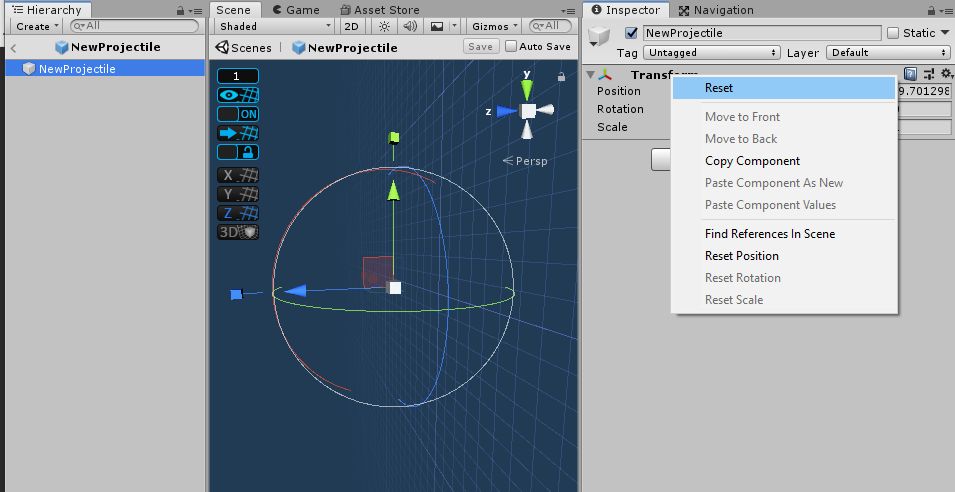Open the Layer dropdown showing Default
This screenshot has height=492, width=955.
tap(888, 52)
